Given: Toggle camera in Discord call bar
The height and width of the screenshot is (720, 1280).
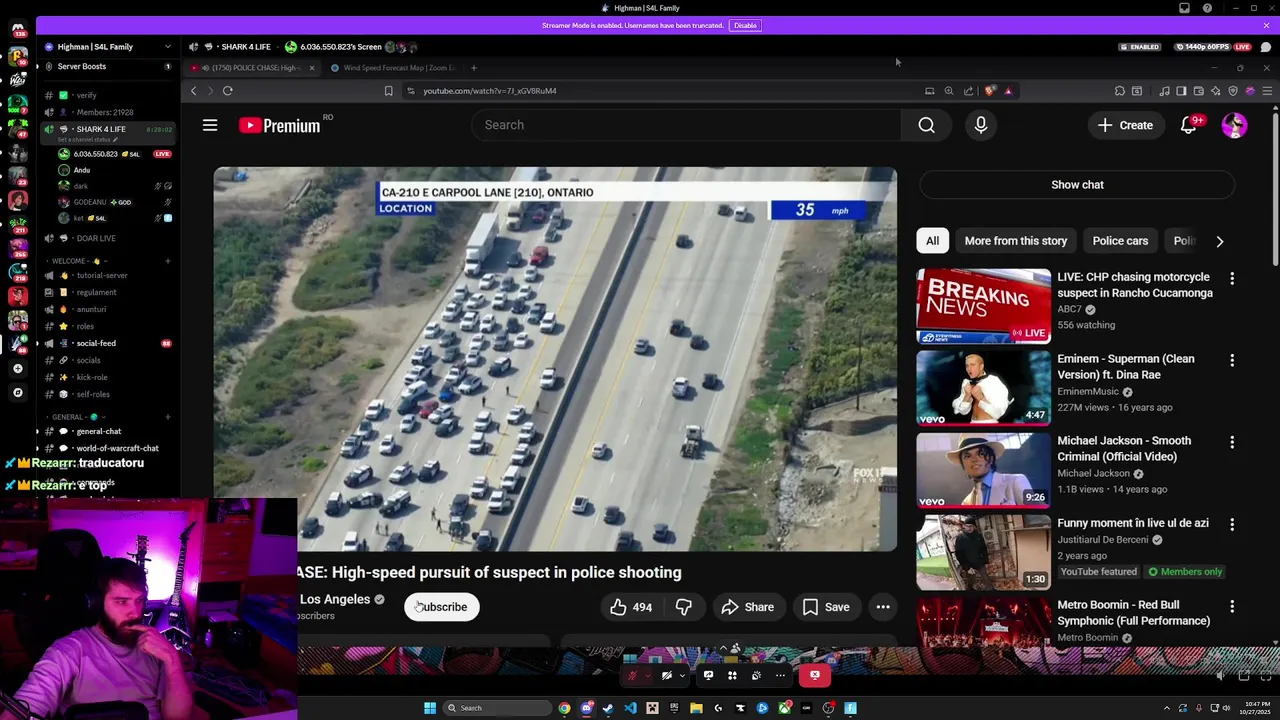Looking at the screenshot, I should click(x=667, y=675).
